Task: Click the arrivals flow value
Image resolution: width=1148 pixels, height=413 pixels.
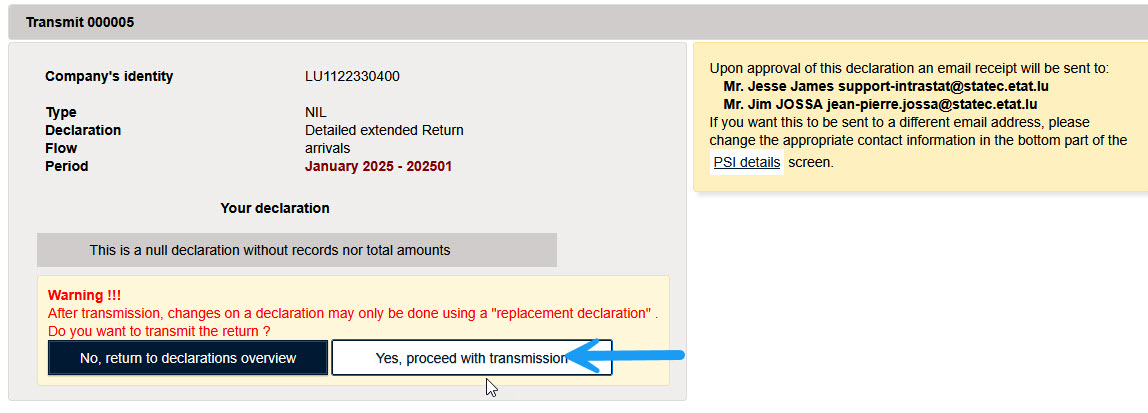Action: [x=327, y=148]
